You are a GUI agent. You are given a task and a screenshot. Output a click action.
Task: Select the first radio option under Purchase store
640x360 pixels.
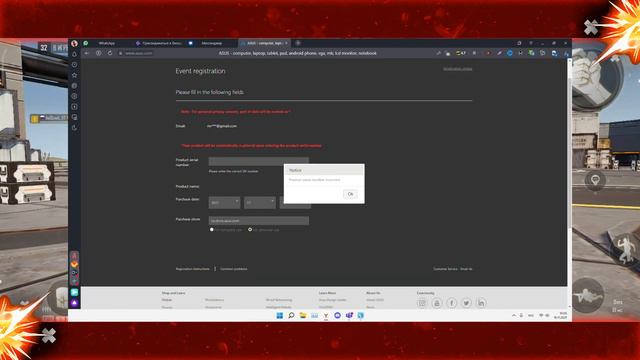pyautogui.click(x=211, y=230)
